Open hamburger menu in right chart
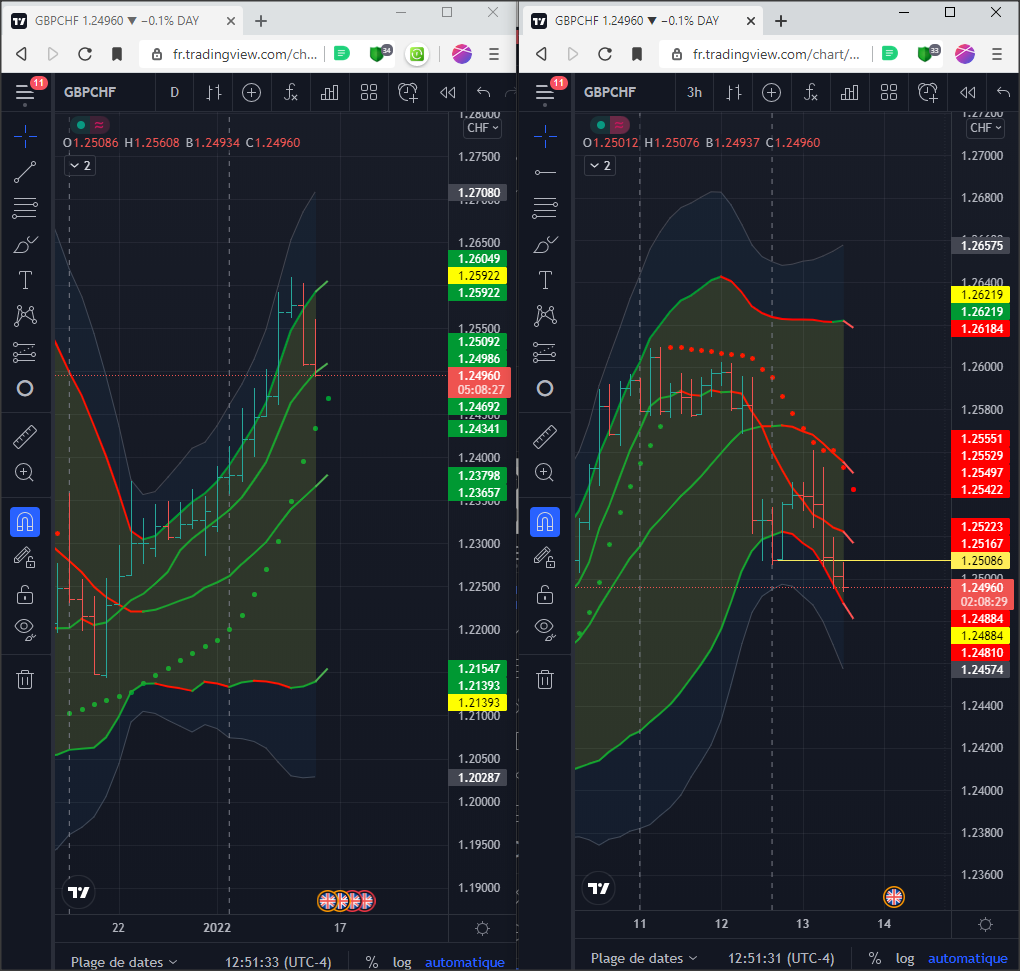Screen dimensions: 1020x971 [545, 92]
